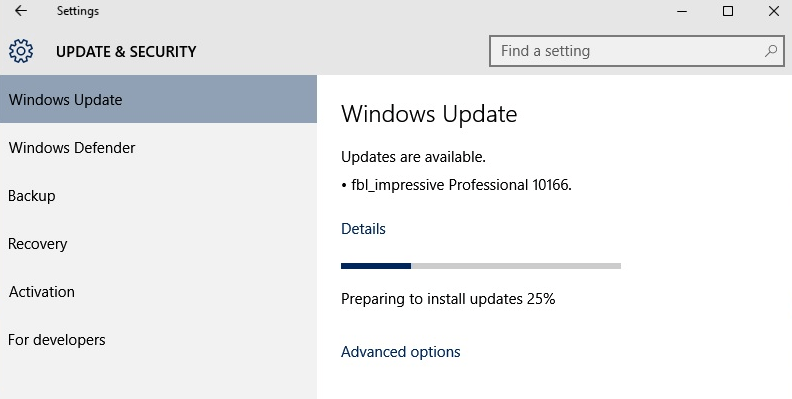Viewport: 792px width, 399px height.
Task: Go back using the arrow icon
Action: click(x=21, y=11)
